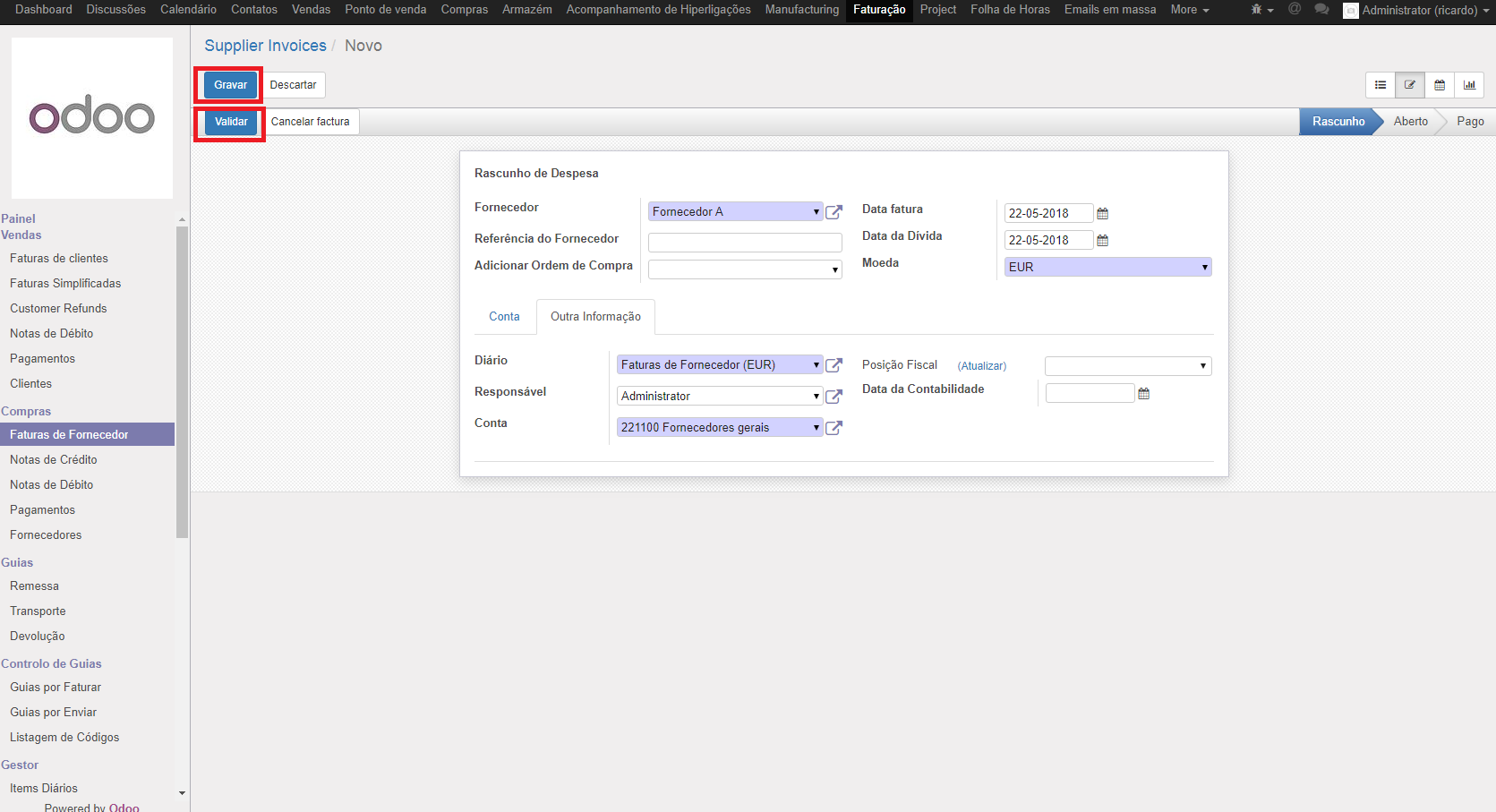Open external link beside Fornecedor A
Viewport: 1496px width, 812px height.
[x=833, y=212]
